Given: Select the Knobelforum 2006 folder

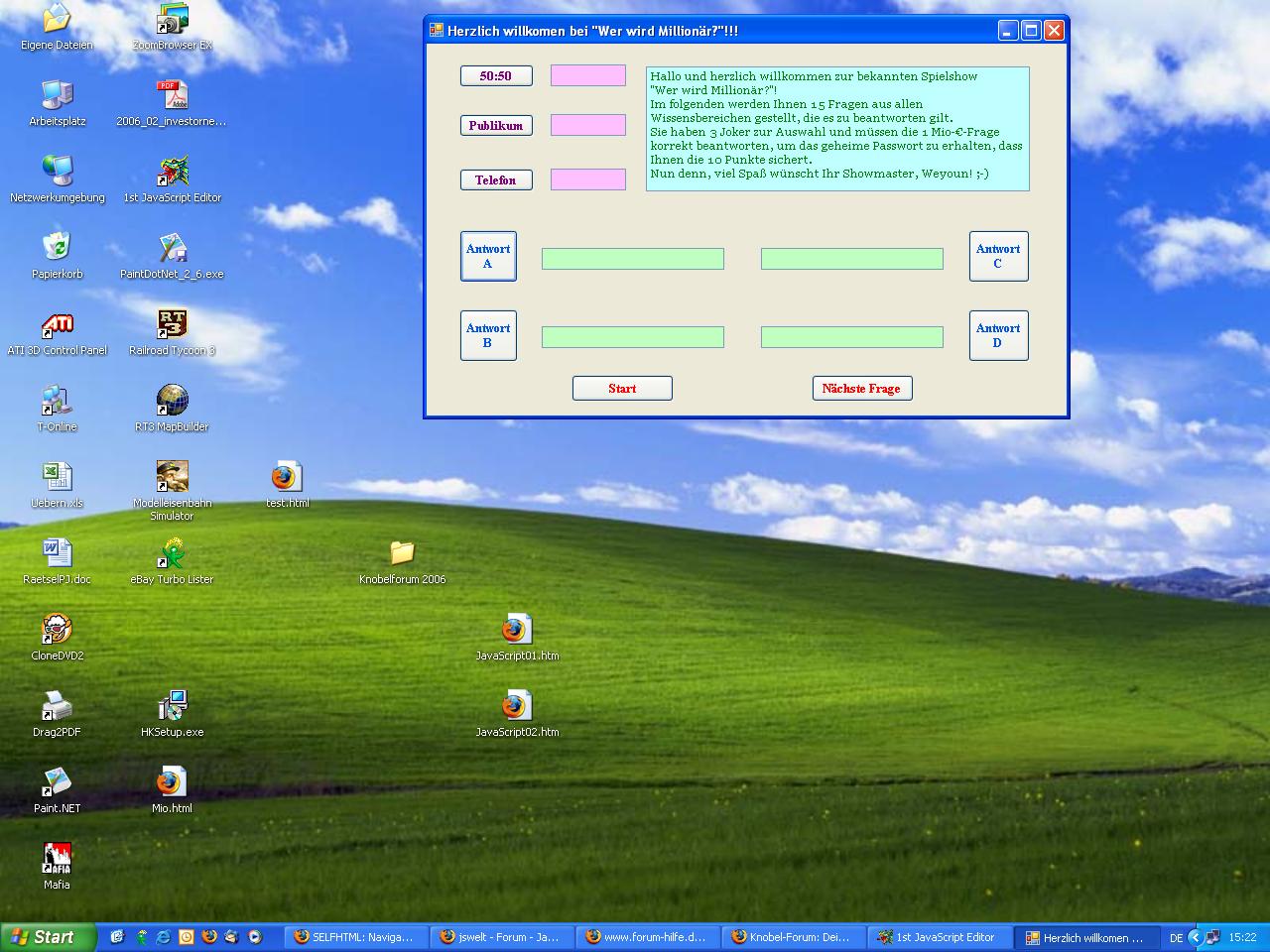Looking at the screenshot, I should pyautogui.click(x=402, y=553).
